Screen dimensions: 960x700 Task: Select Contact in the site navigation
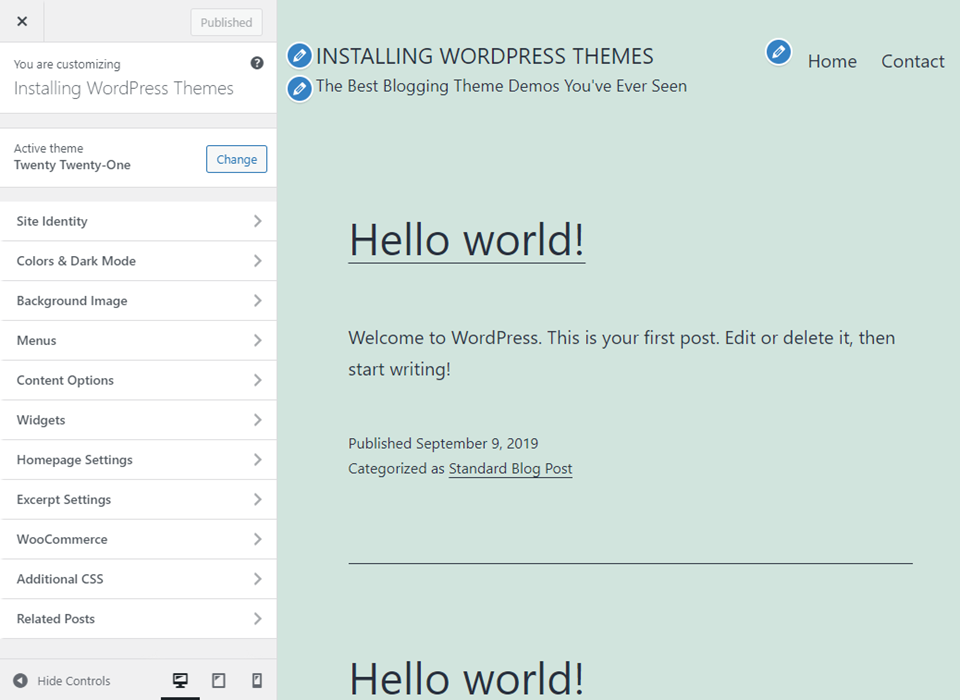[912, 61]
